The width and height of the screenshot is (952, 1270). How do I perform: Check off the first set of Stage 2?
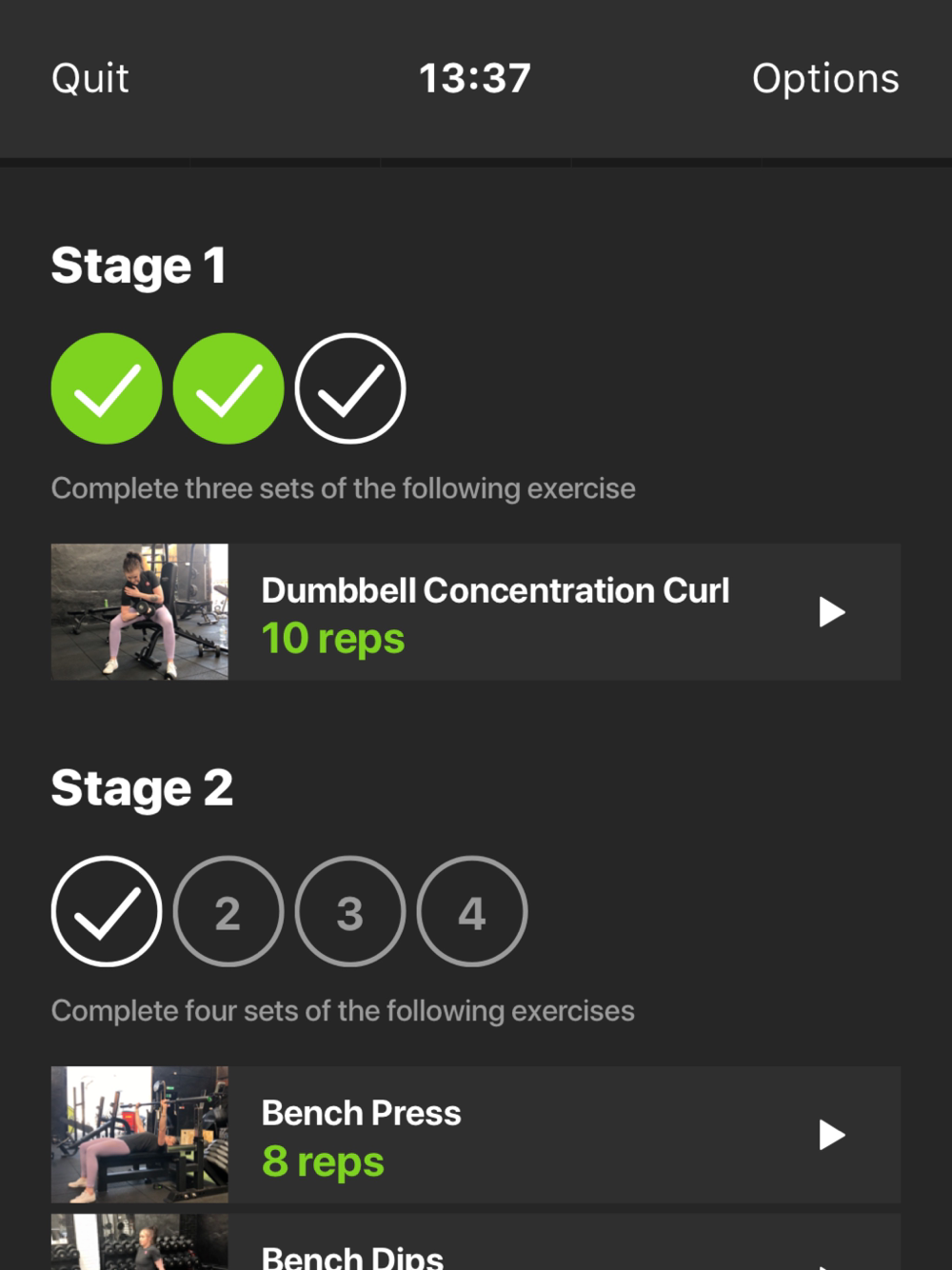point(107,911)
